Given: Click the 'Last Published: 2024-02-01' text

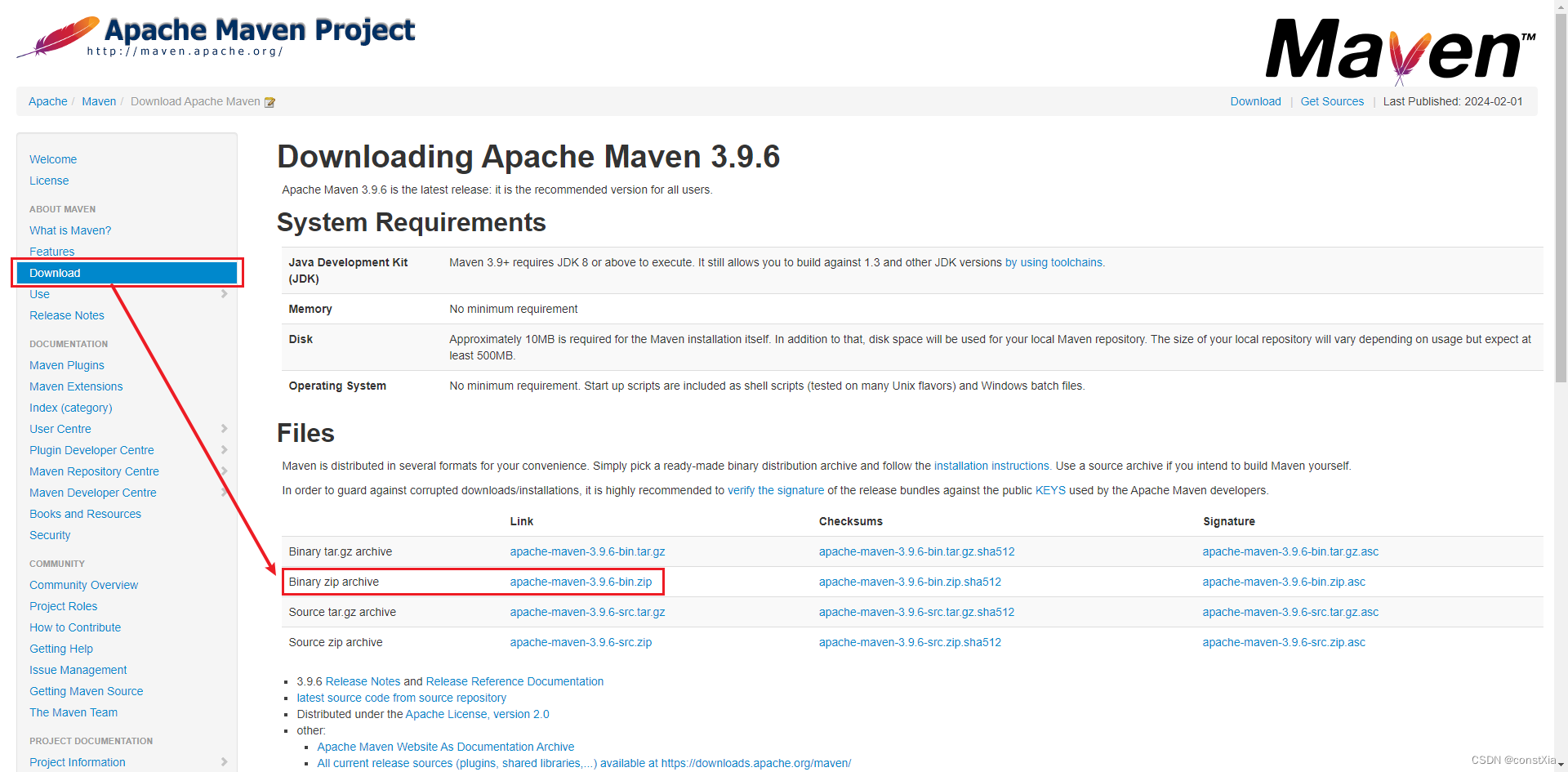Looking at the screenshot, I should pyautogui.click(x=1452, y=101).
